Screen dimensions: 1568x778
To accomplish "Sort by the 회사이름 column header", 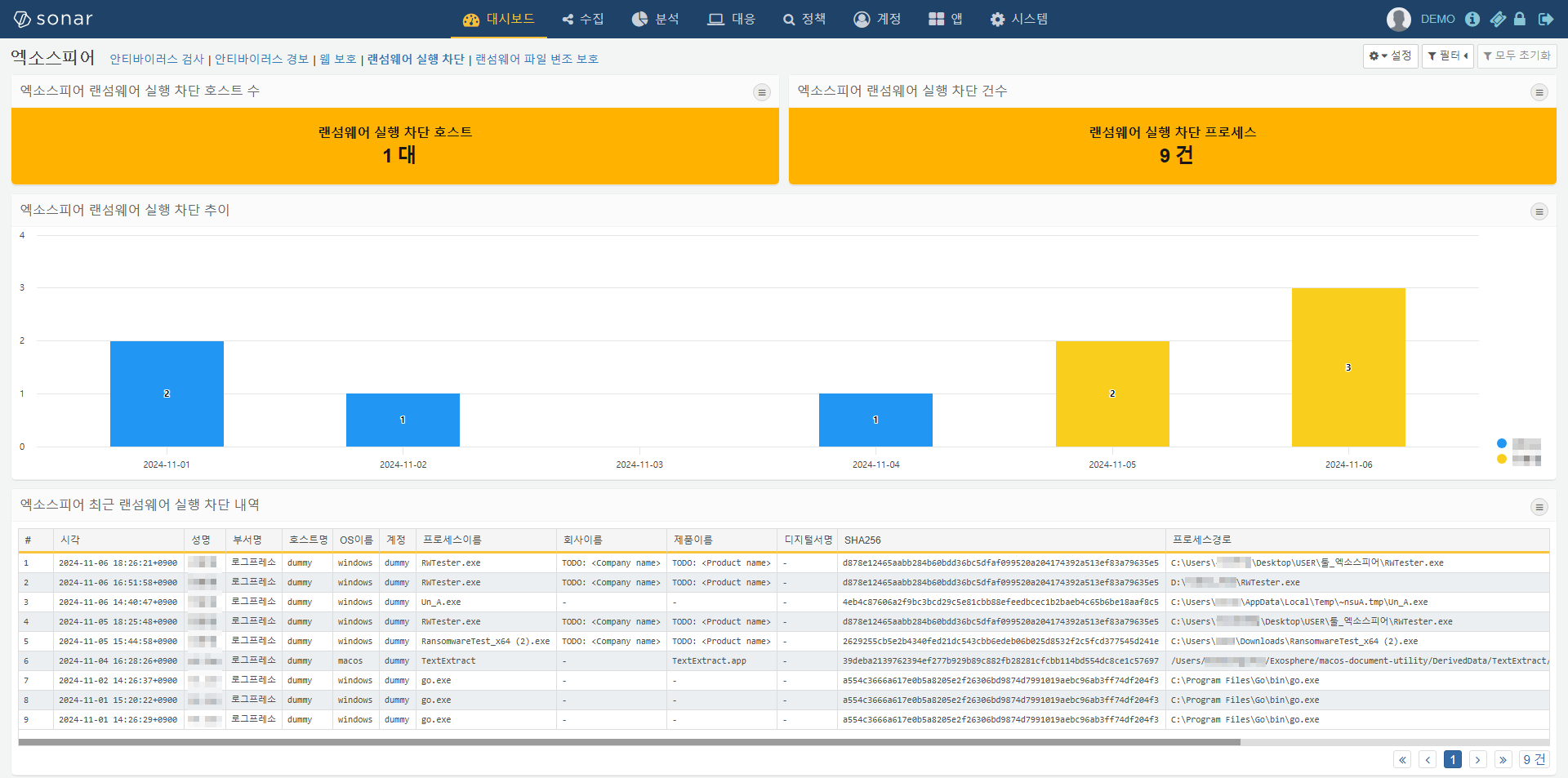I will (x=612, y=540).
